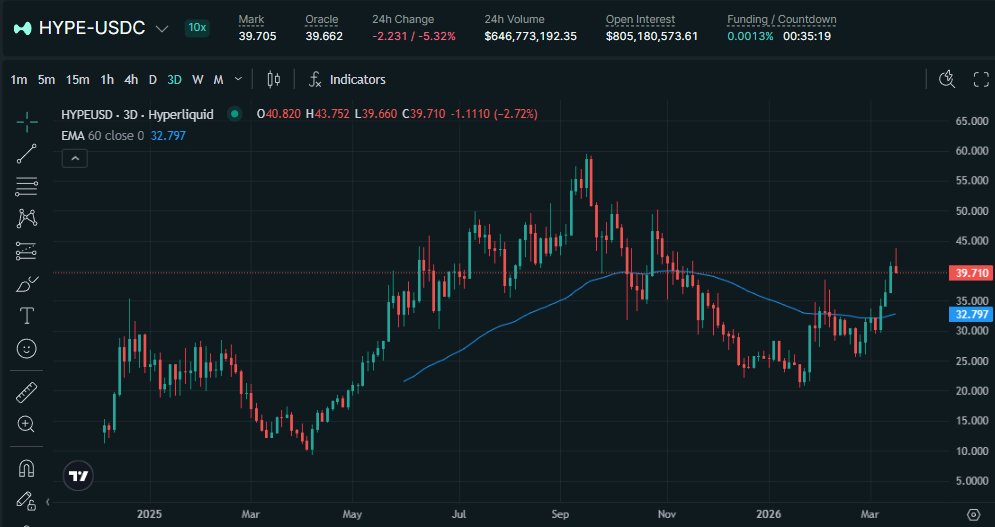The height and width of the screenshot is (527, 995).
Task: Enter fullscreen chart mode
Action: 981,79
